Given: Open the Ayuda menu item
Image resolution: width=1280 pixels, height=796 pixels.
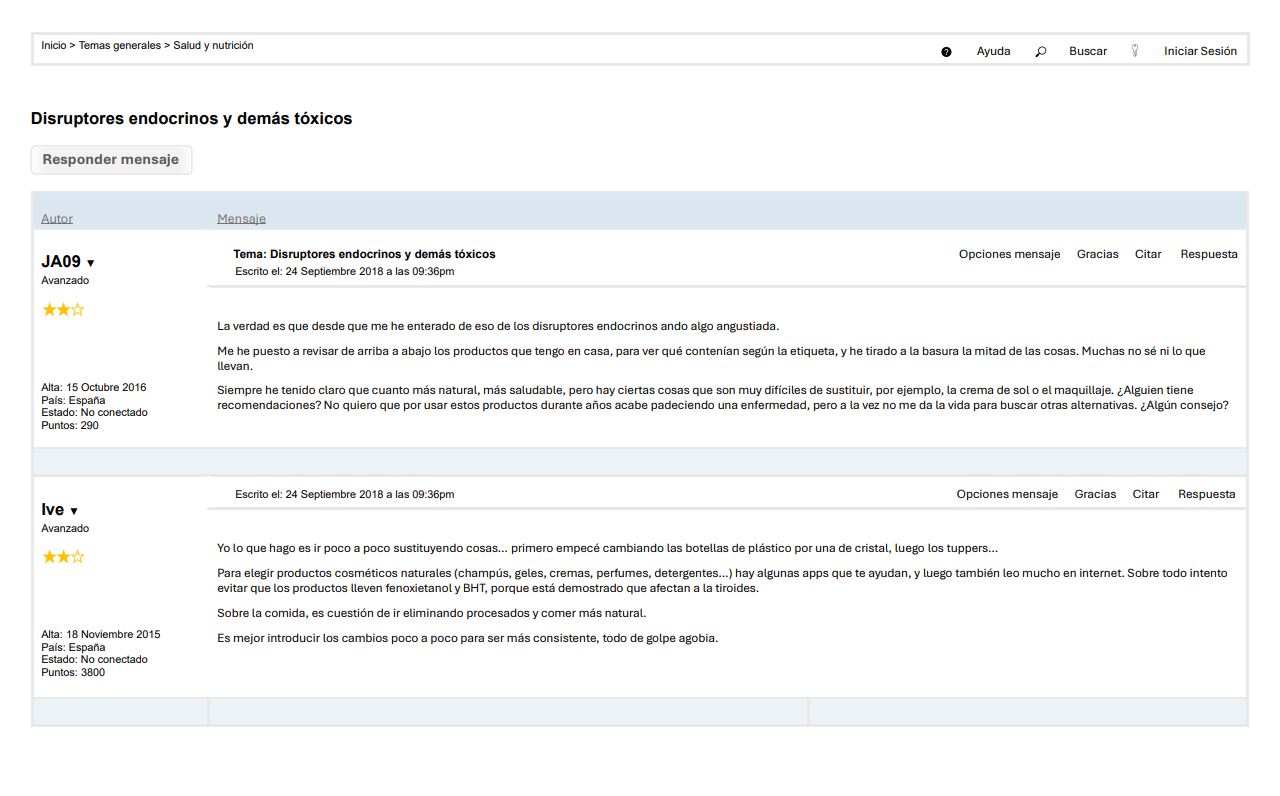Looking at the screenshot, I should pos(993,51).
